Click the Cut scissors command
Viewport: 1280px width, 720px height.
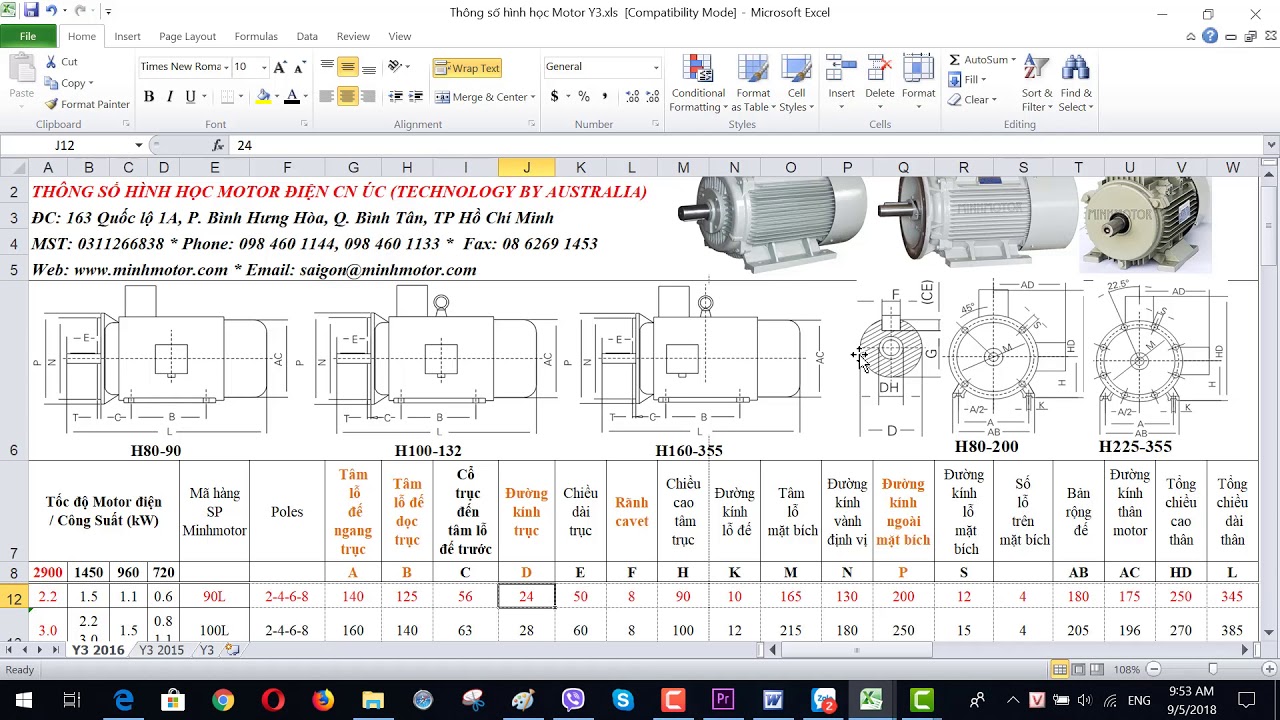point(61,61)
